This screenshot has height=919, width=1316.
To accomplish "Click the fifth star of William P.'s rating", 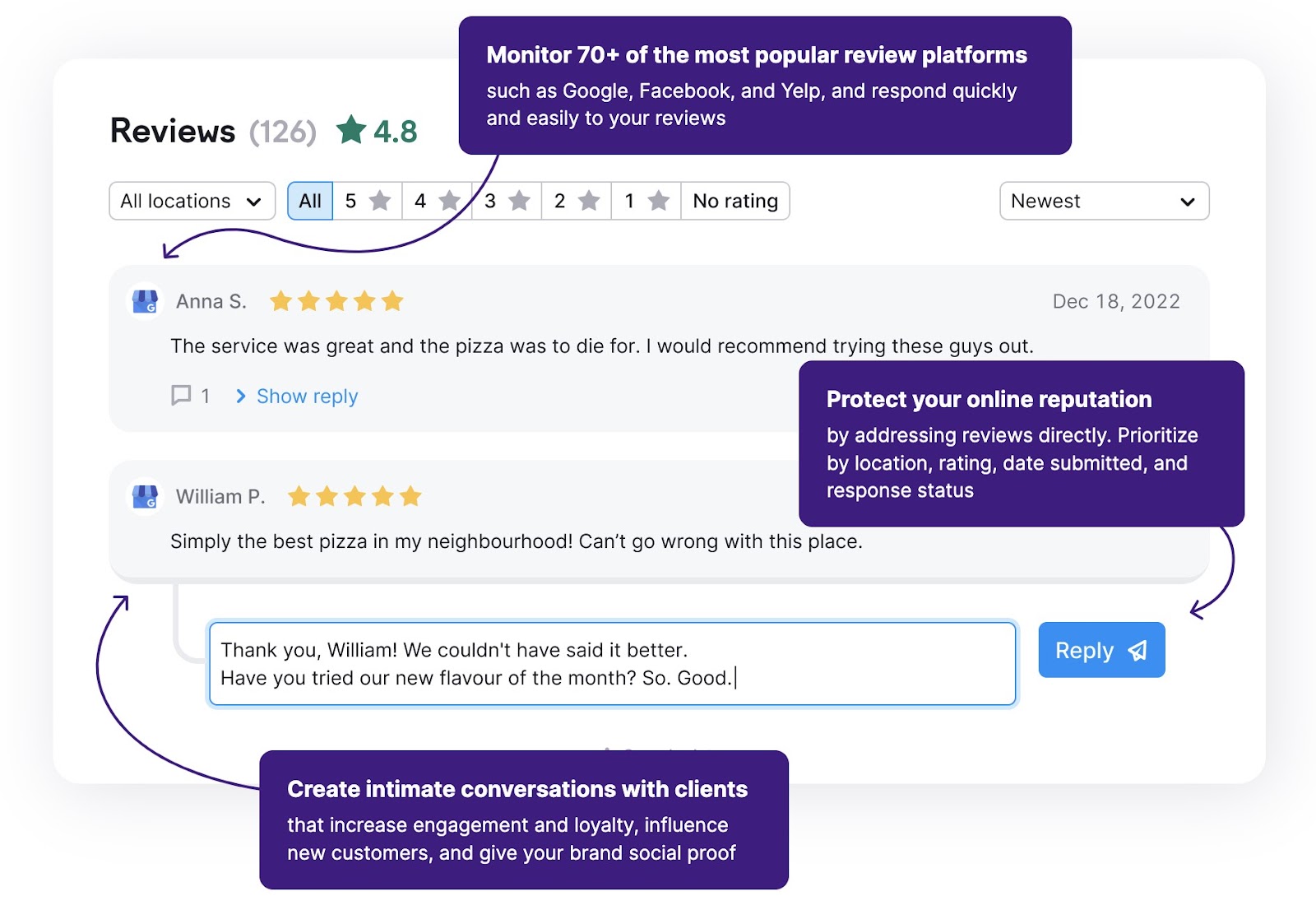I will 411,497.
